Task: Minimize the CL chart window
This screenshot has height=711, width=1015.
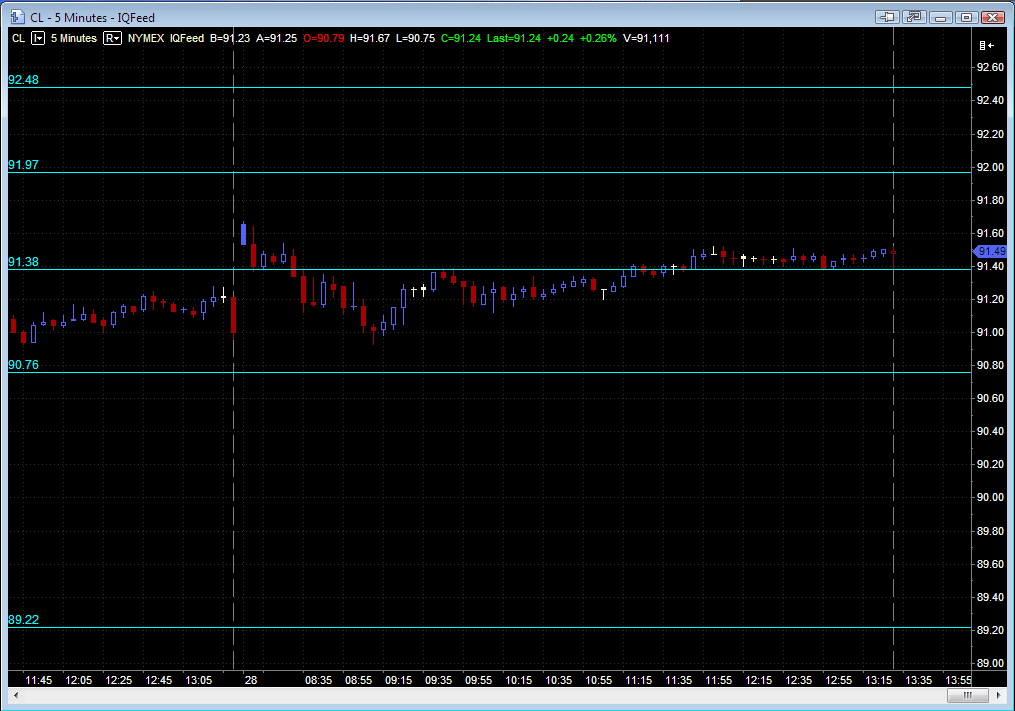Action: pos(941,17)
